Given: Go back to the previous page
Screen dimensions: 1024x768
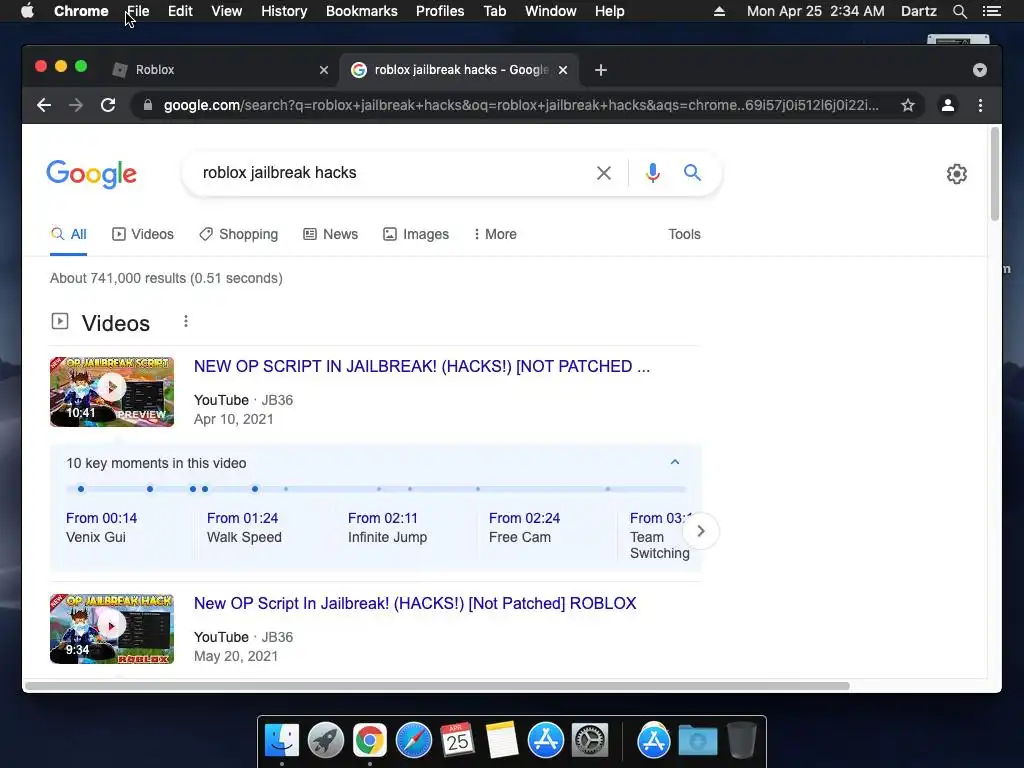Looking at the screenshot, I should coord(44,105).
